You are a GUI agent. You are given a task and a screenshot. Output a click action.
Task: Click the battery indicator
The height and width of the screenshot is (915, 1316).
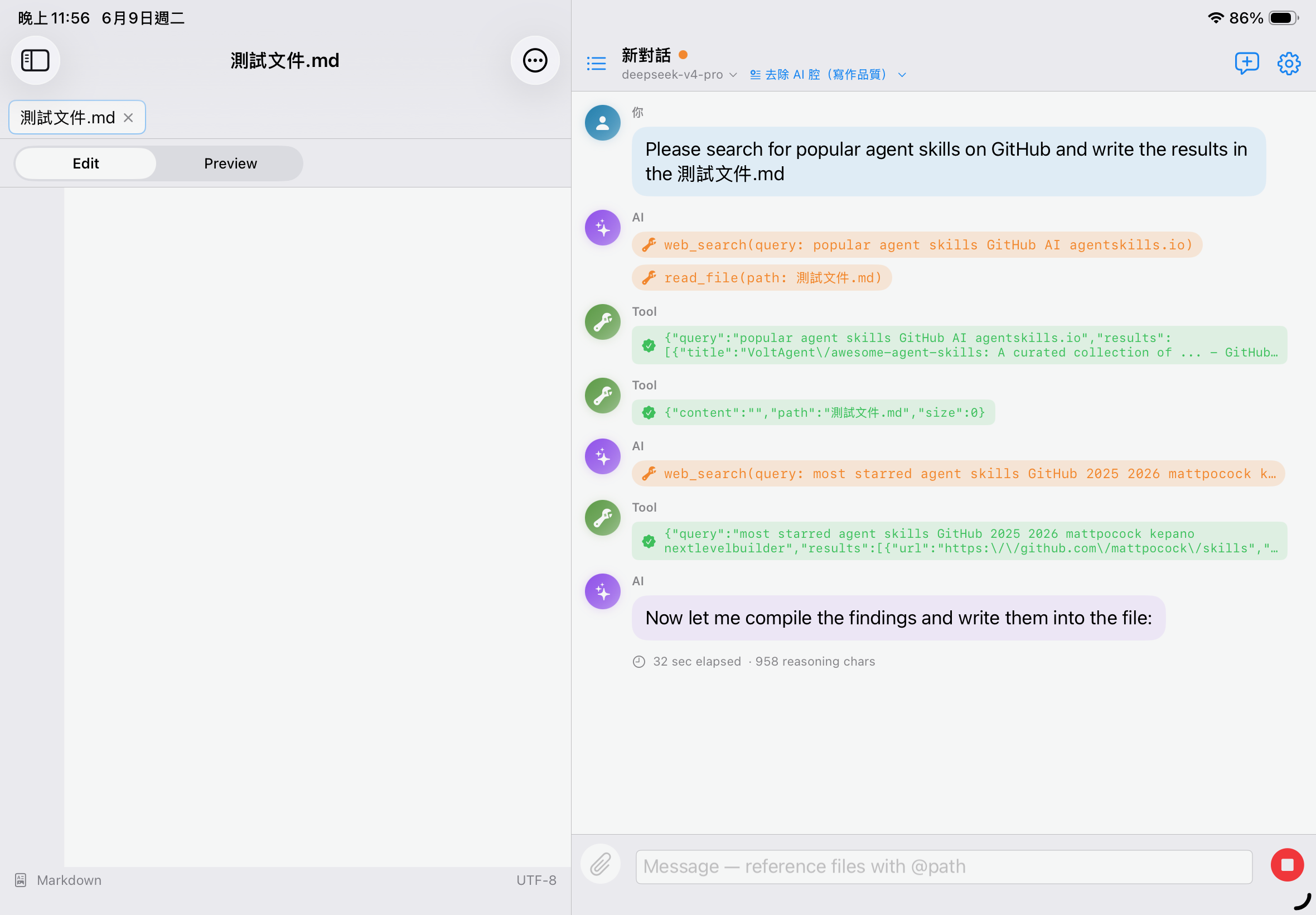(x=1283, y=18)
